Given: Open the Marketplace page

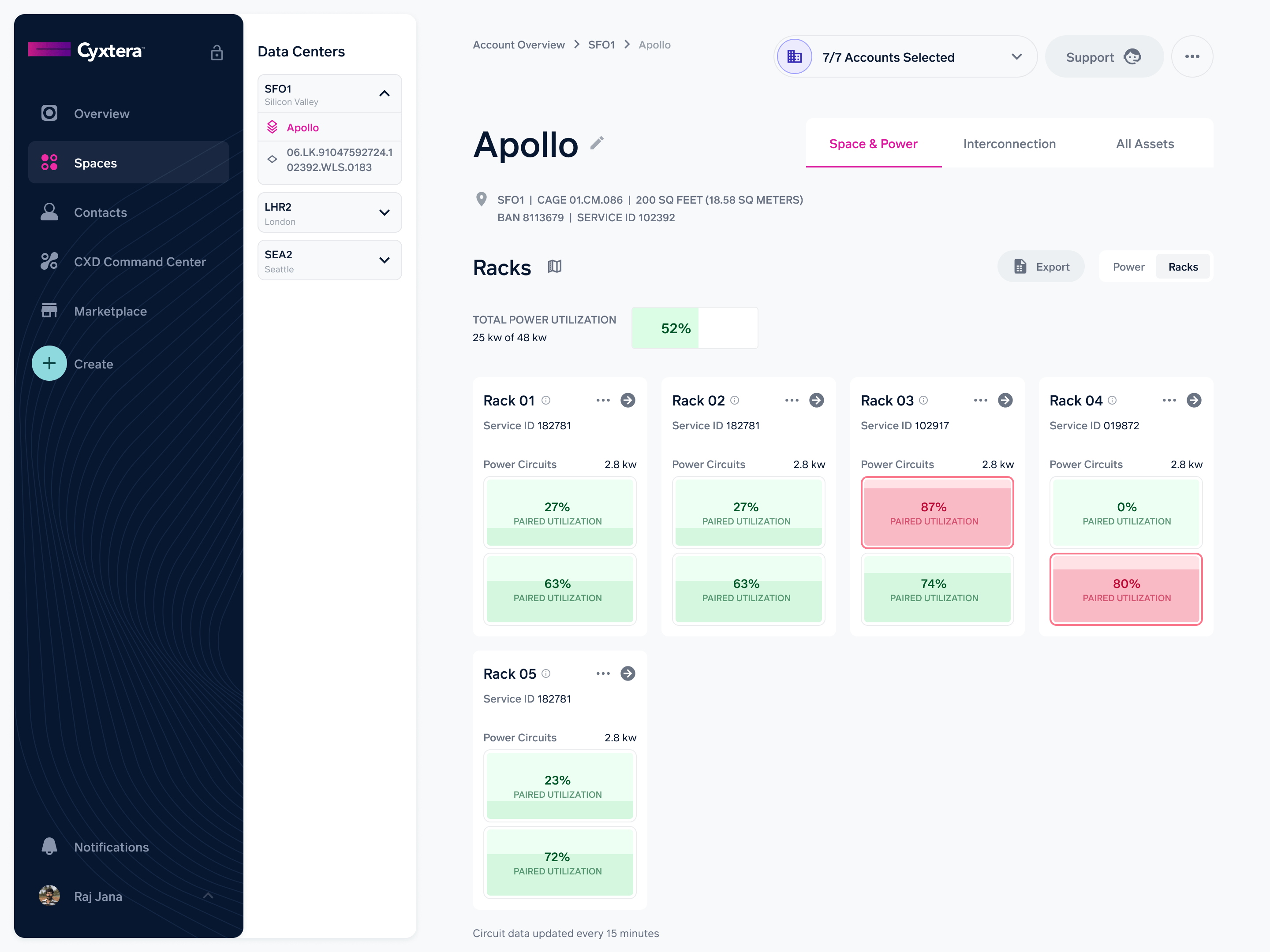Looking at the screenshot, I should click(129, 311).
